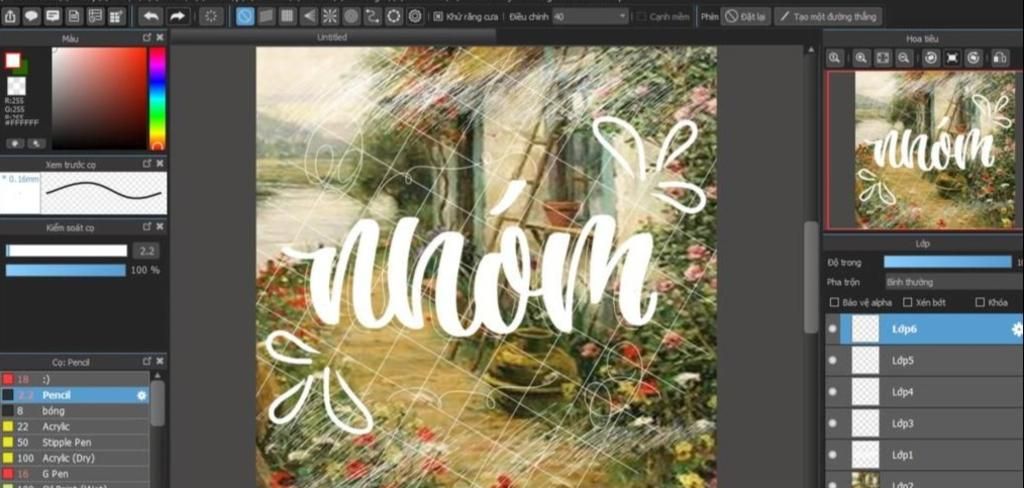Zoom in using the Navigator panel

click(x=861, y=58)
